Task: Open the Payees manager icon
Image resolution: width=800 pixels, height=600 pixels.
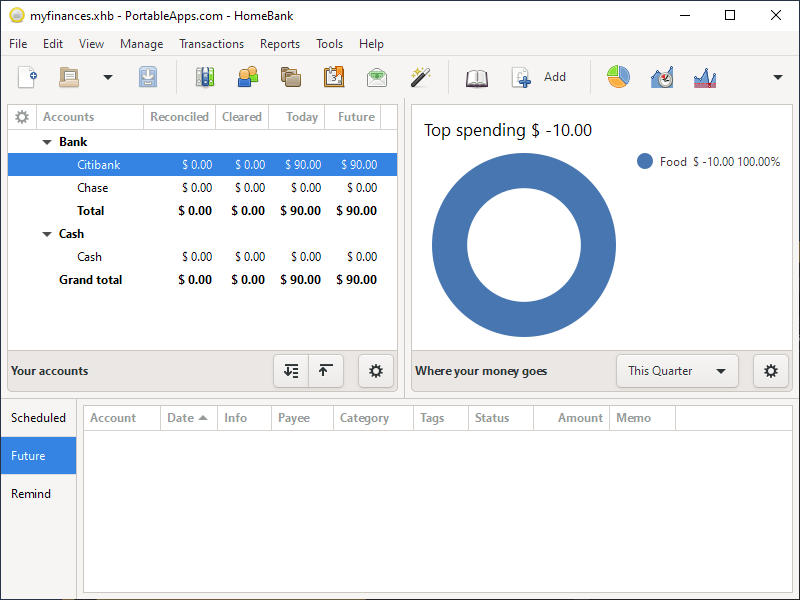Action: point(247,77)
